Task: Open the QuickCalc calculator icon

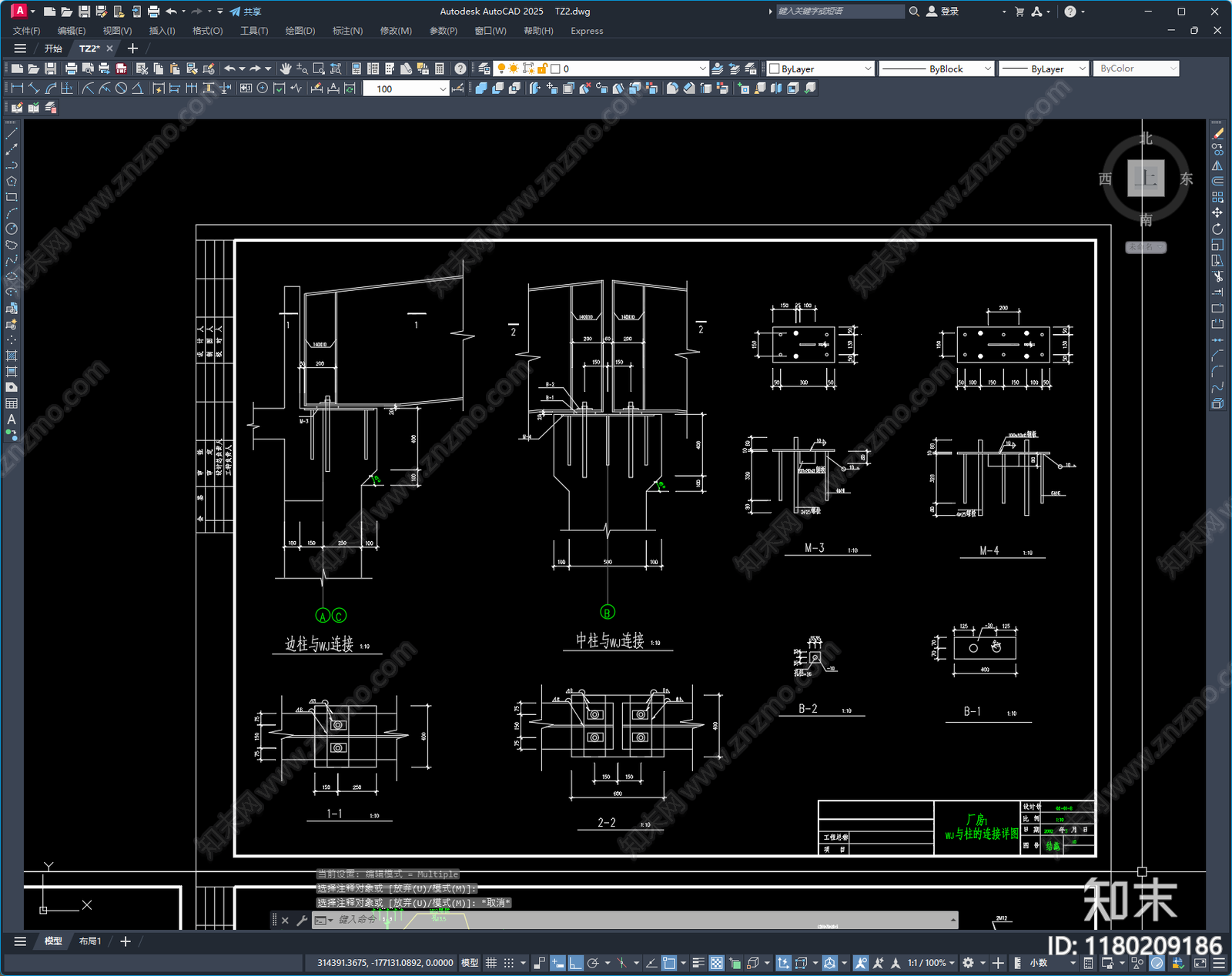Action: click(x=440, y=69)
